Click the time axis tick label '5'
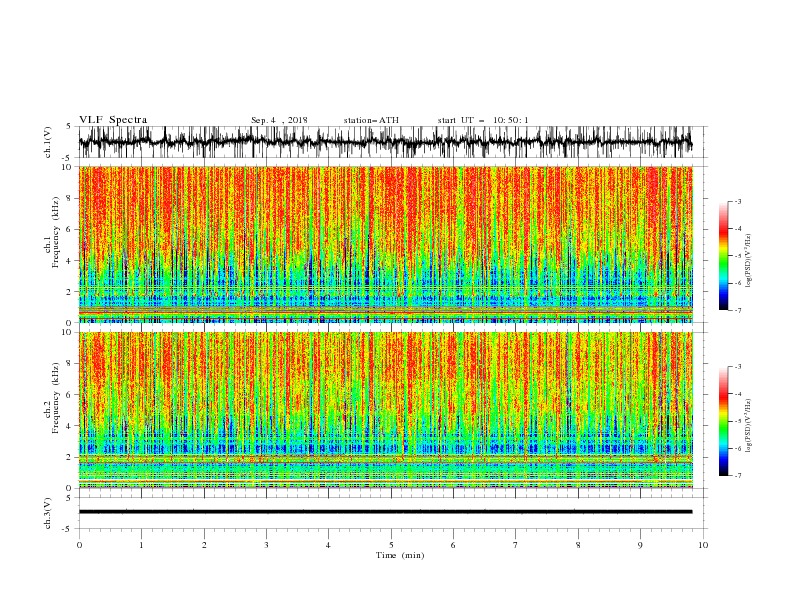The image size is (792, 612). tap(391, 545)
